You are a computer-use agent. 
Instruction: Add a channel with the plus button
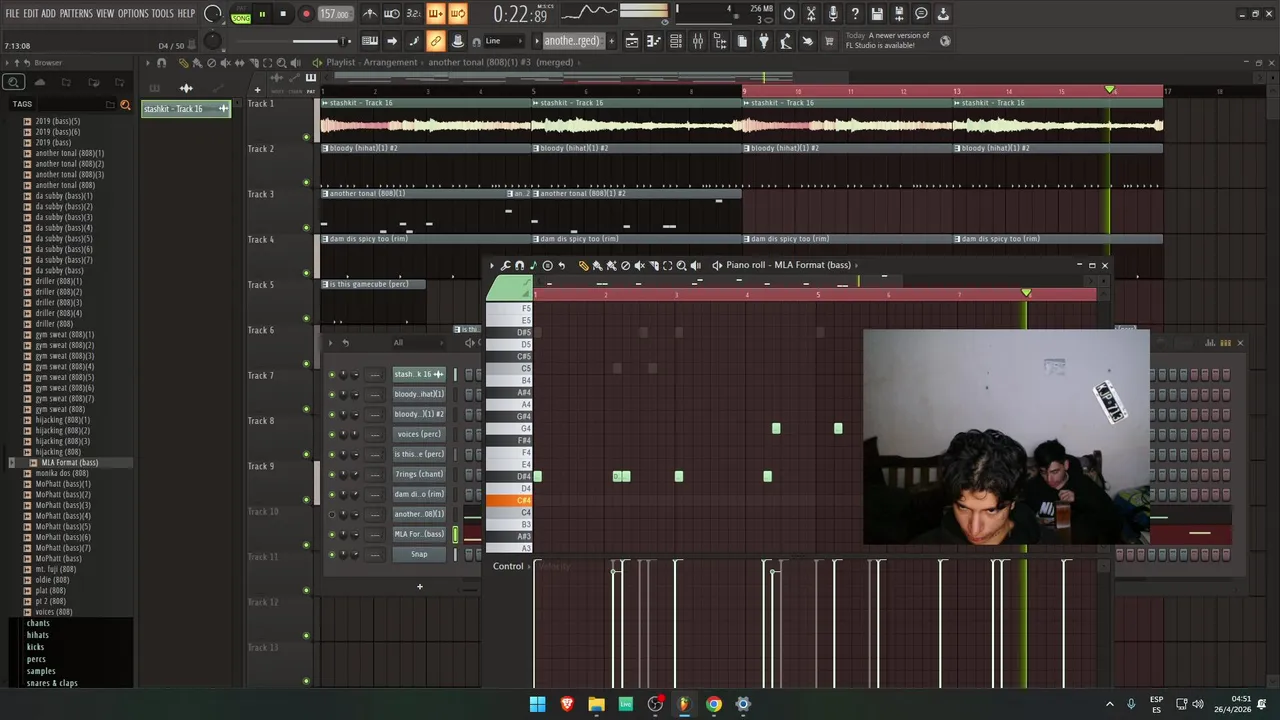420,587
